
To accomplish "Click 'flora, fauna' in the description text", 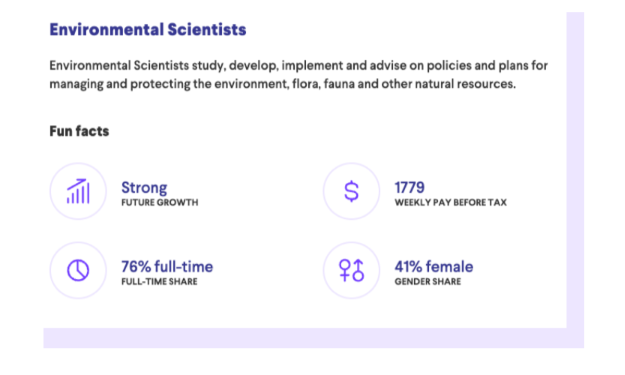I will point(323,84).
